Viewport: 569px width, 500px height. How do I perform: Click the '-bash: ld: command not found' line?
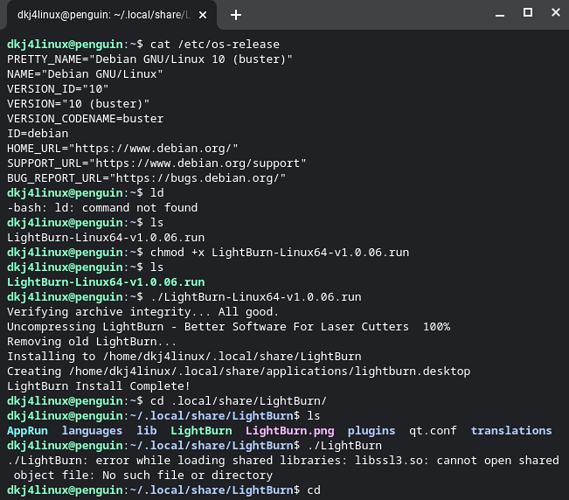[102, 208]
